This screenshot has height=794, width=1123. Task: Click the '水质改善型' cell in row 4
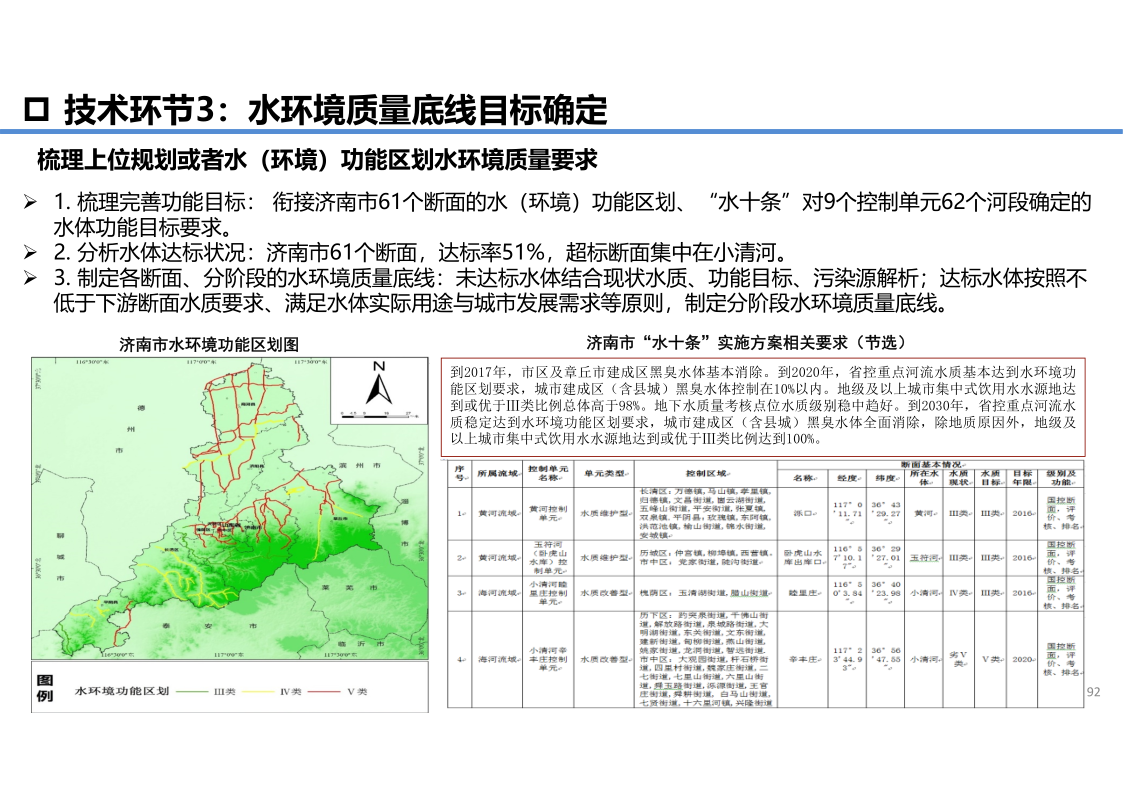point(604,659)
